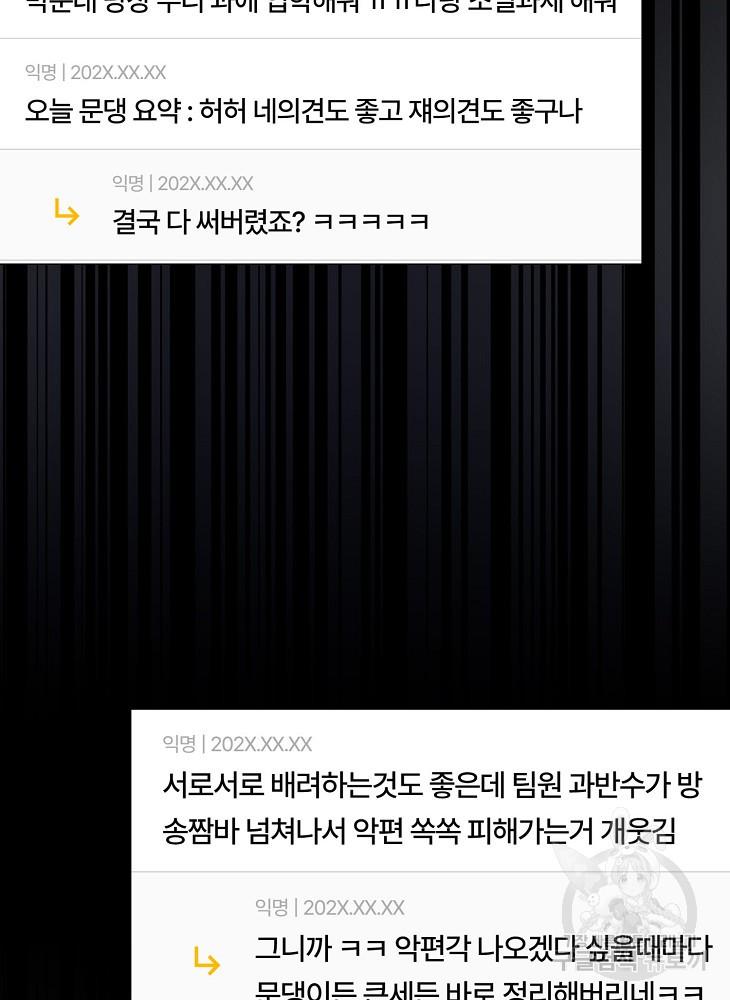Click the partly cut-off comment text at the top
This screenshot has height=1000, width=730.
[x=321, y=6]
